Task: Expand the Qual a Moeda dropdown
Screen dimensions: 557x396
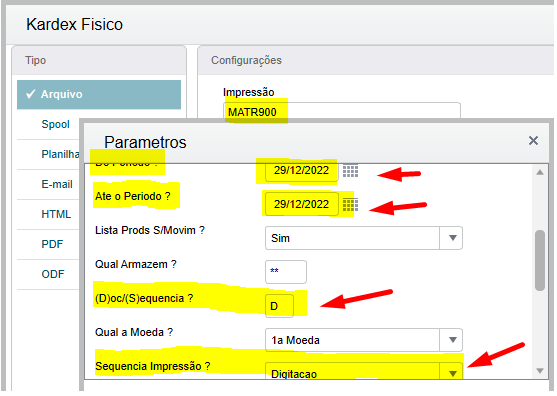Action: pos(452,340)
